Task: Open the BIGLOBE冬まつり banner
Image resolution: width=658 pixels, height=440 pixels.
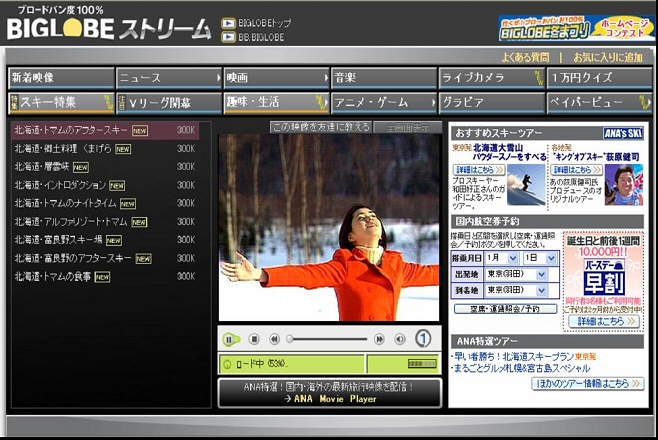Action: pyautogui.click(x=576, y=28)
